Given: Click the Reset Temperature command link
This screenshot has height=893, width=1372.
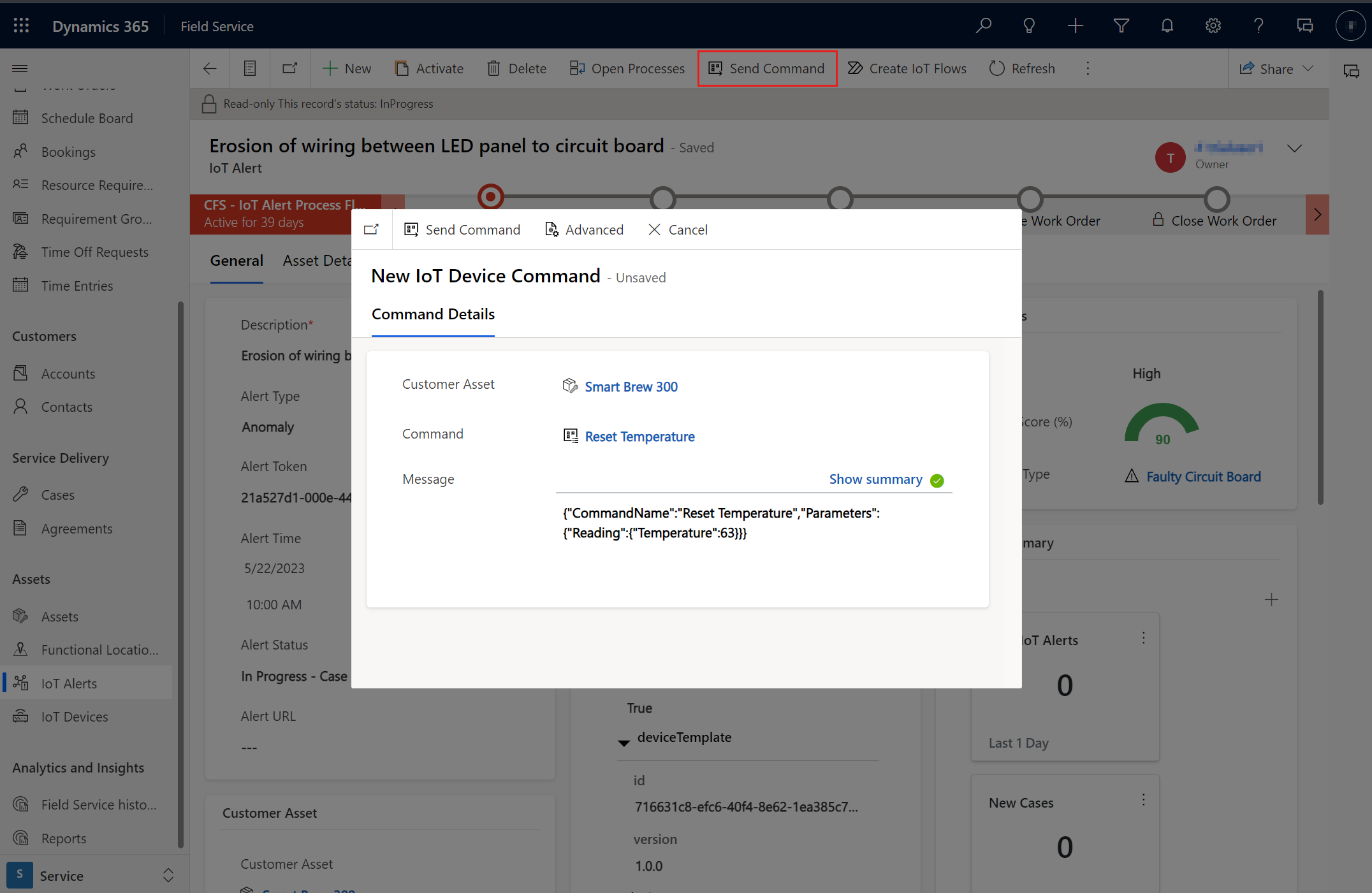Looking at the screenshot, I should point(639,436).
